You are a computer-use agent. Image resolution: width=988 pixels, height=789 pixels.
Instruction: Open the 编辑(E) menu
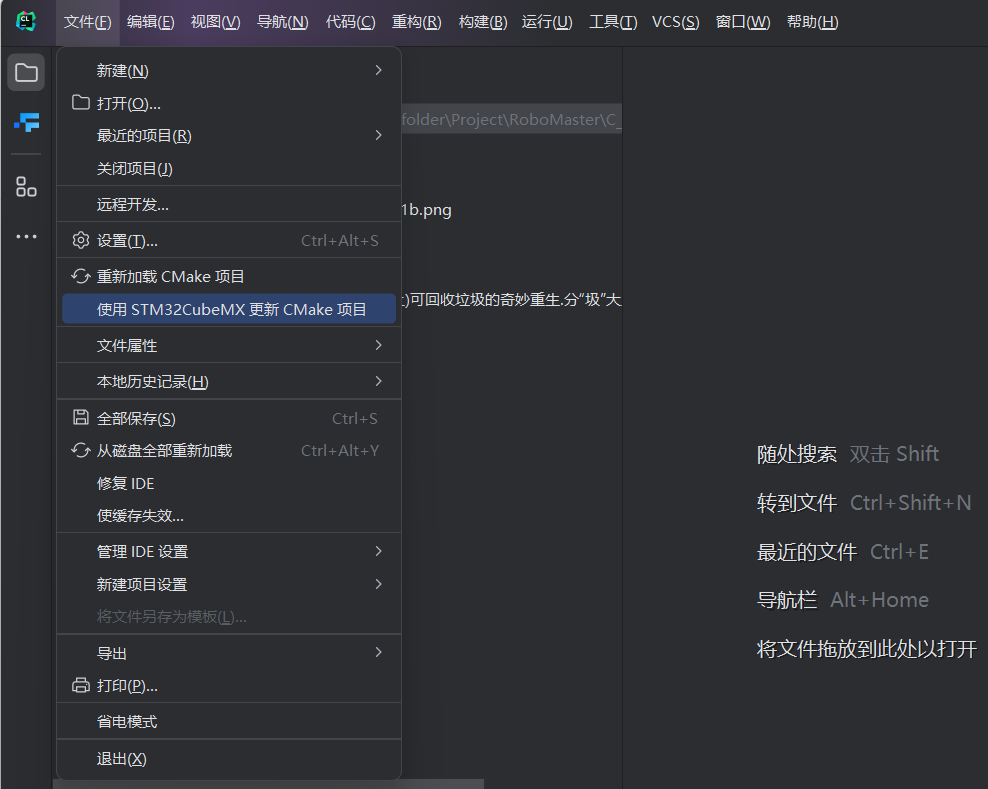point(151,22)
